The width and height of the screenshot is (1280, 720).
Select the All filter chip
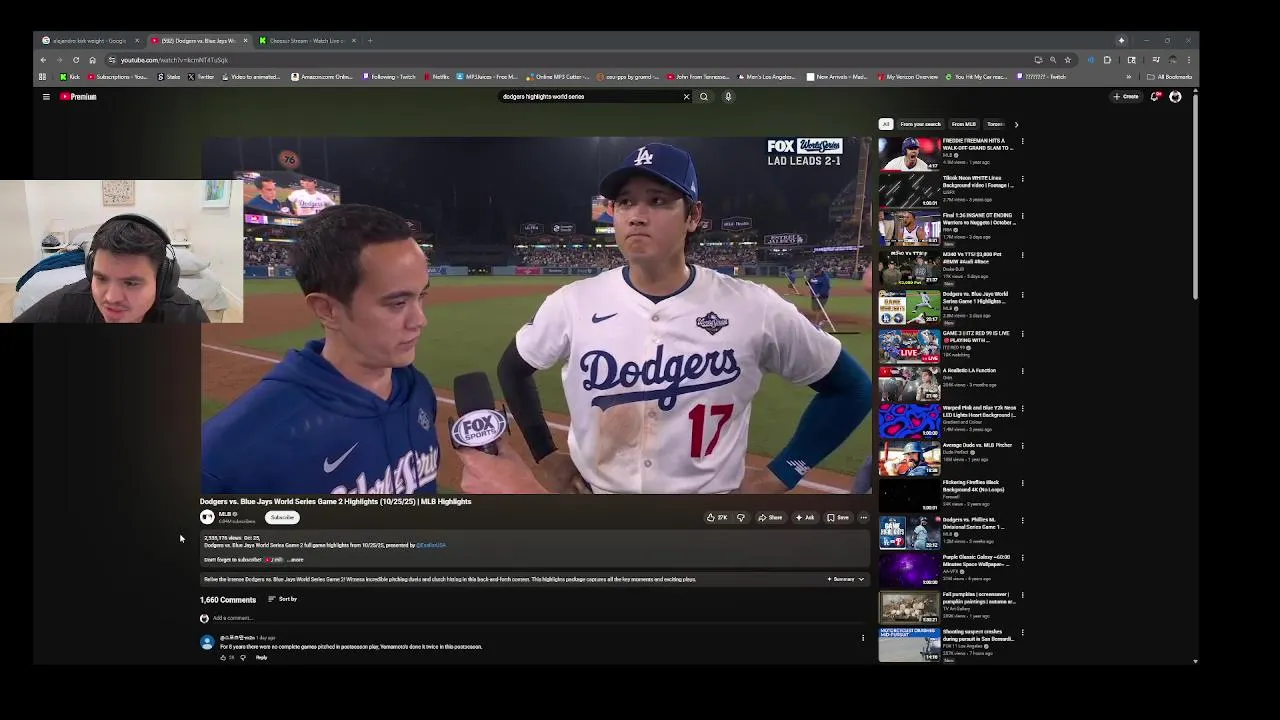tap(886, 124)
